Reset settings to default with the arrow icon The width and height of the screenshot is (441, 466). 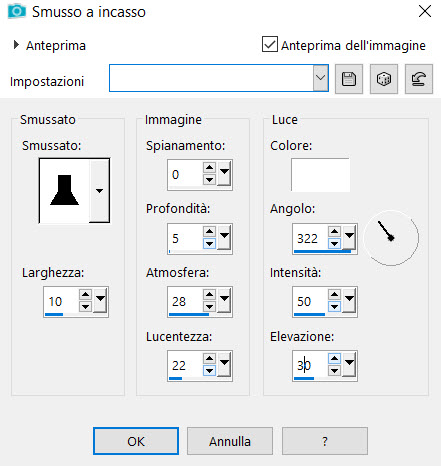[419, 79]
